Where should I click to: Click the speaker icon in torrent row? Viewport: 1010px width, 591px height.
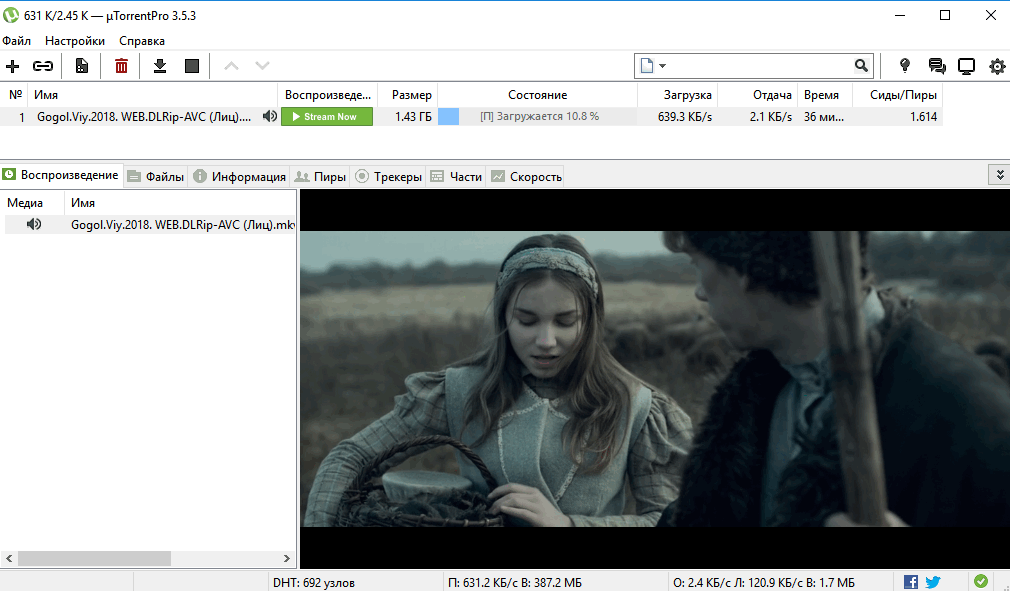(x=270, y=117)
